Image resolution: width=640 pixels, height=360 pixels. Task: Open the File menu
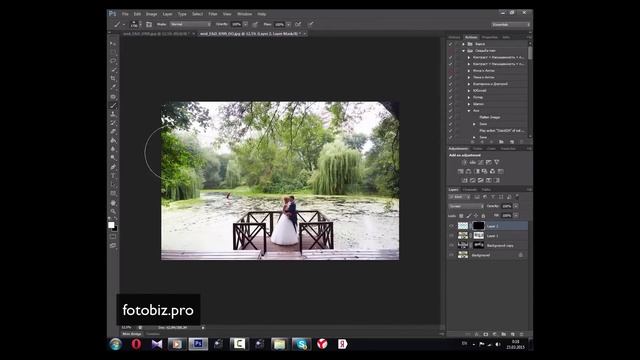point(125,14)
